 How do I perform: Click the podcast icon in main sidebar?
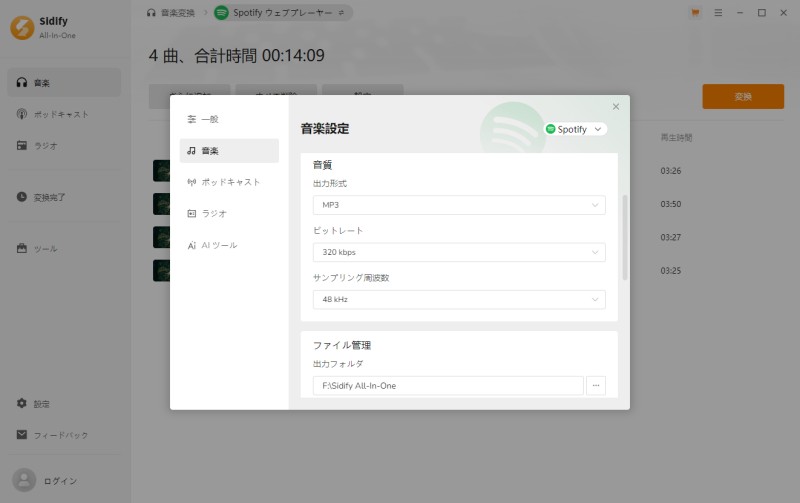[22, 114]
